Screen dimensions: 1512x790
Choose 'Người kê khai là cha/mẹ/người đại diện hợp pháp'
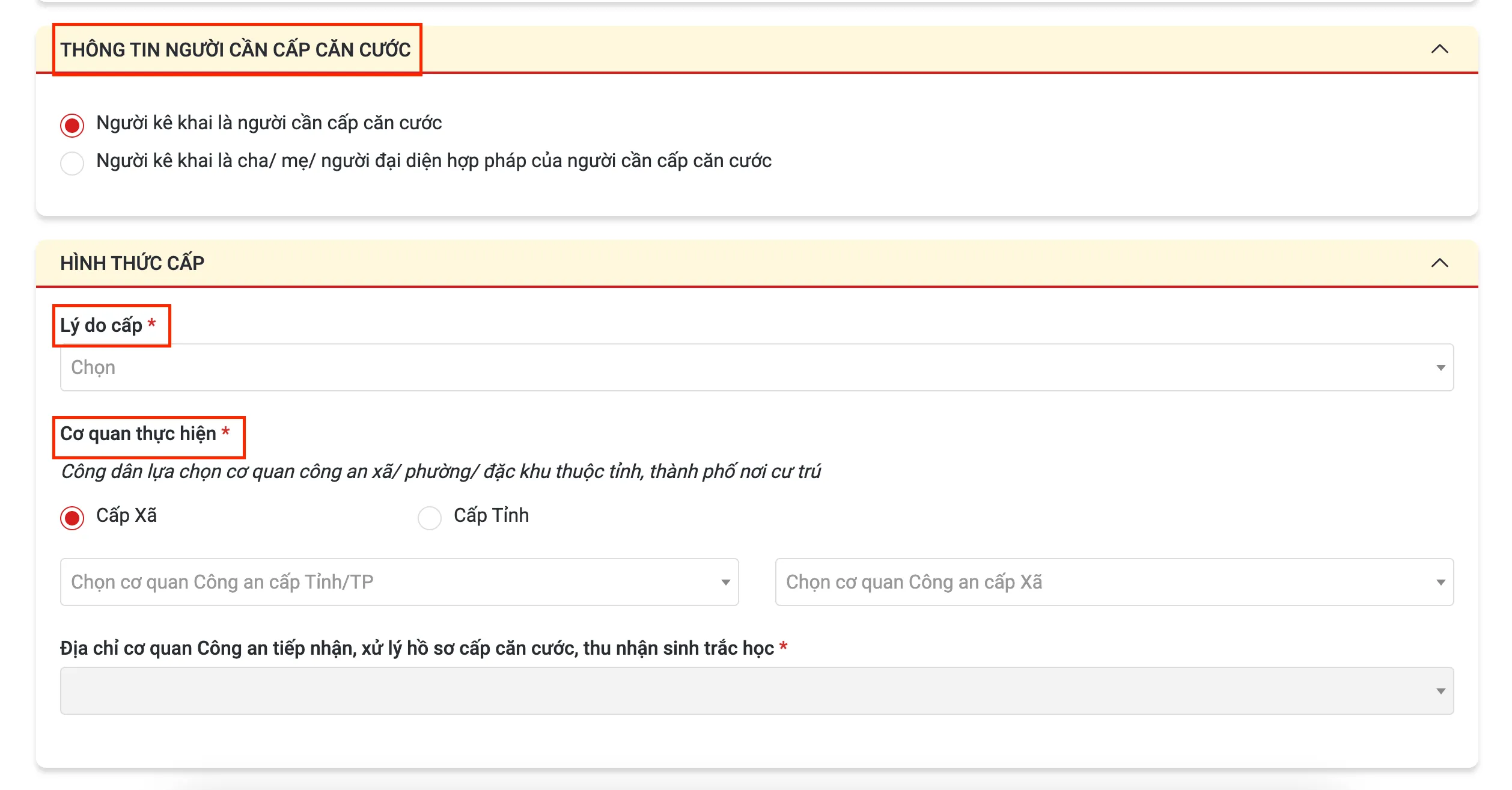[72, 163]
